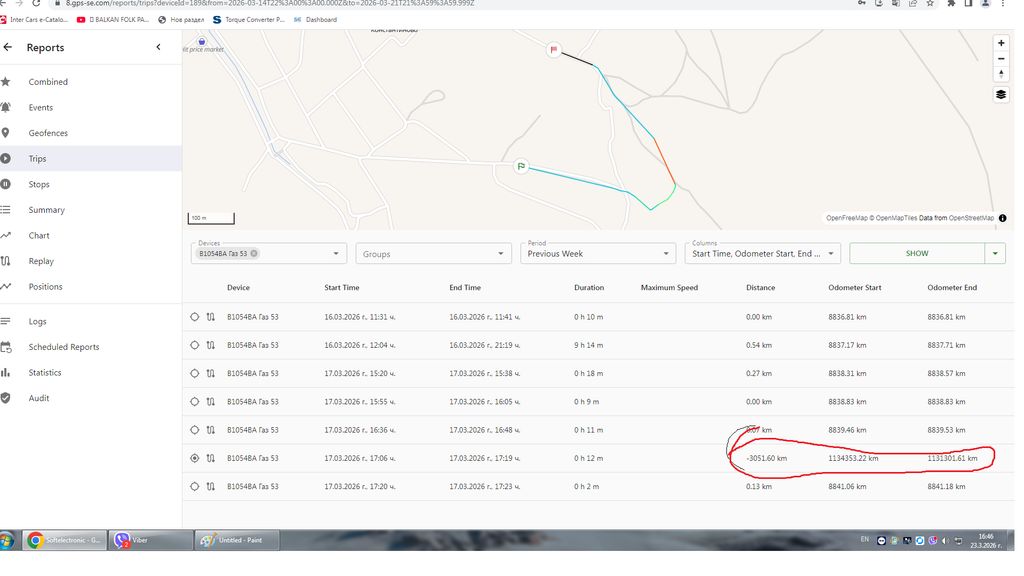The height and width of the screenshot is (576, 1024).
Task: Click the Distance column header
Action: tap(760, 288)
